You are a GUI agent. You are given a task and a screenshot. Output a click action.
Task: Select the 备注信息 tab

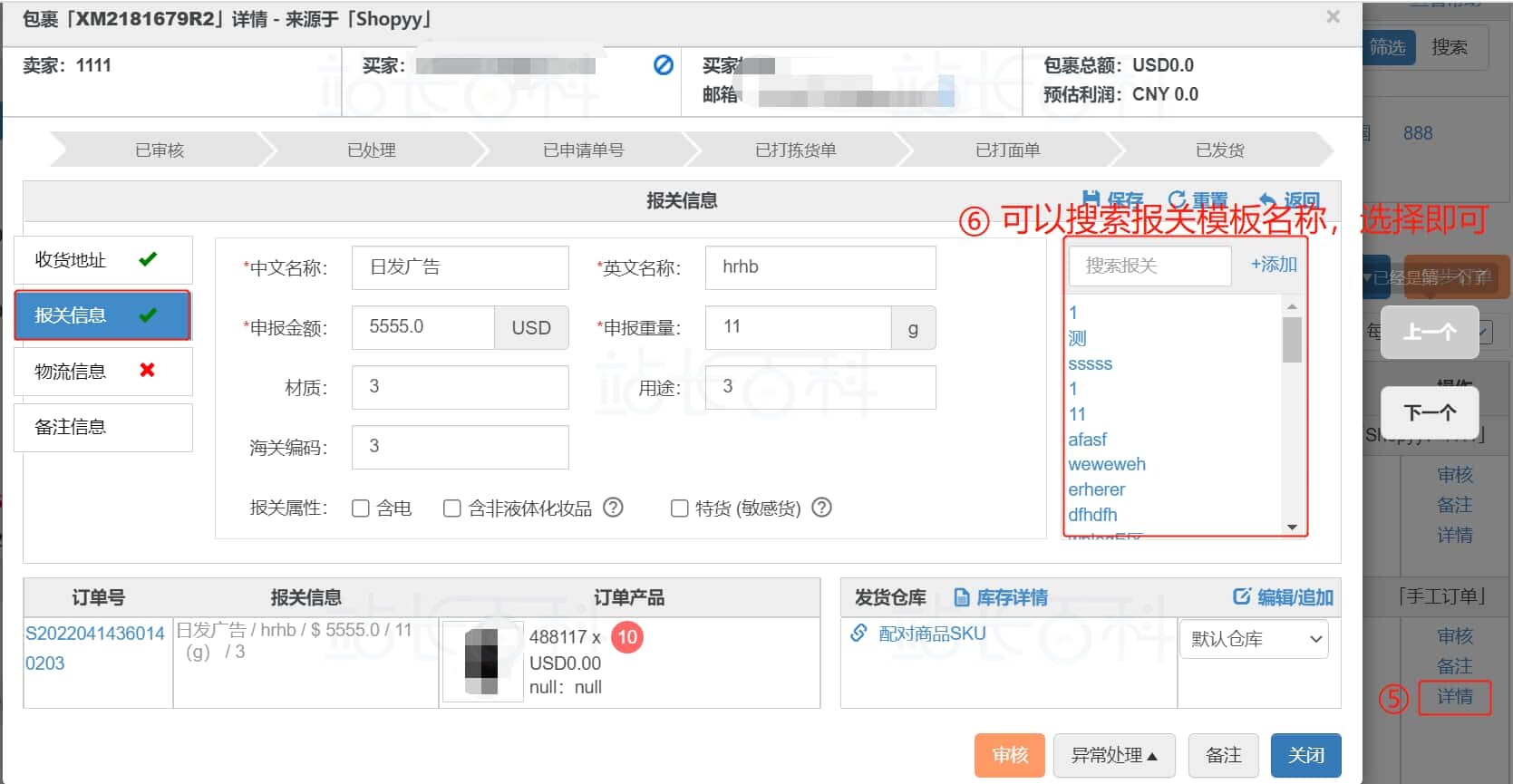(102, 427)
